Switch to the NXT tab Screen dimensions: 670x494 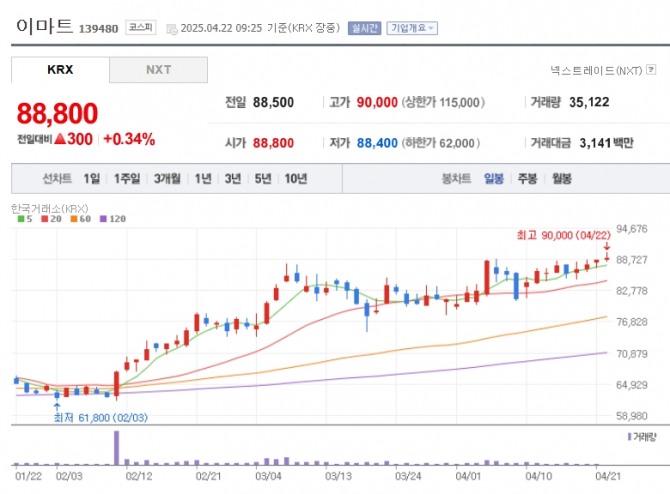coord(158,70)
